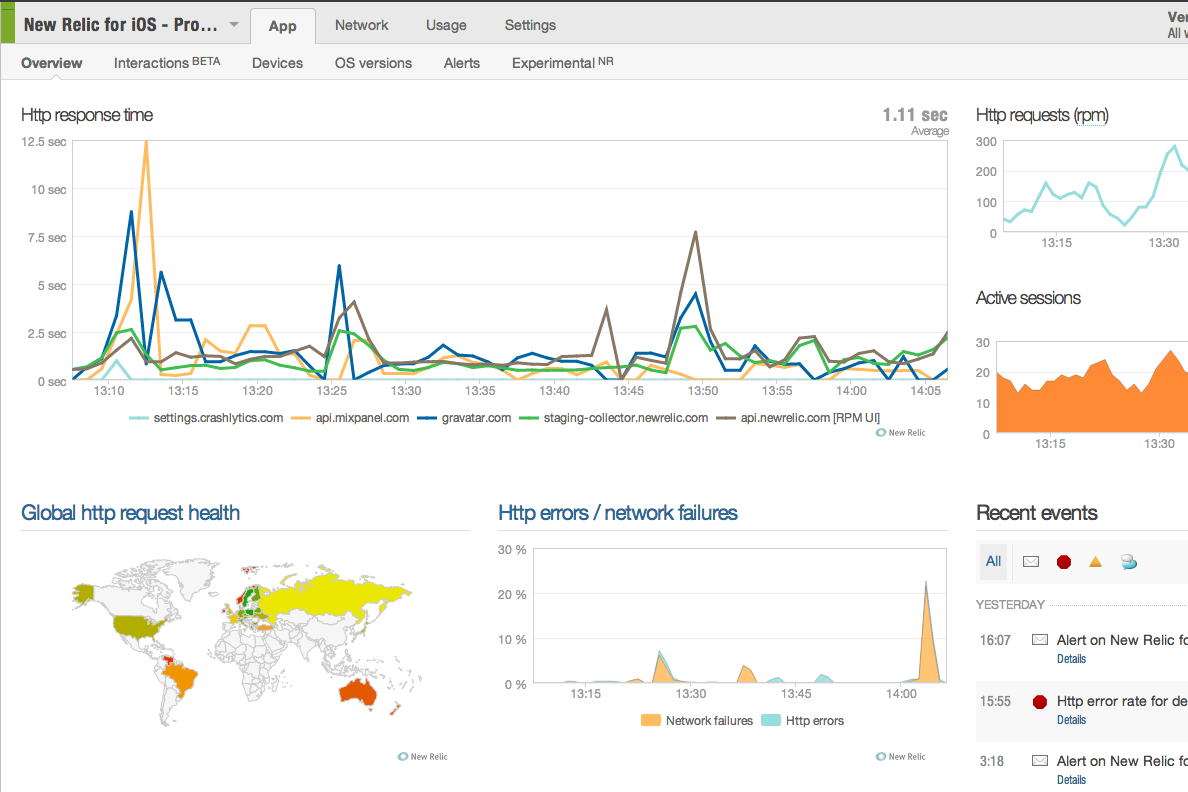Toggle settings.crashlytics.com series in legend

[207, 418]
